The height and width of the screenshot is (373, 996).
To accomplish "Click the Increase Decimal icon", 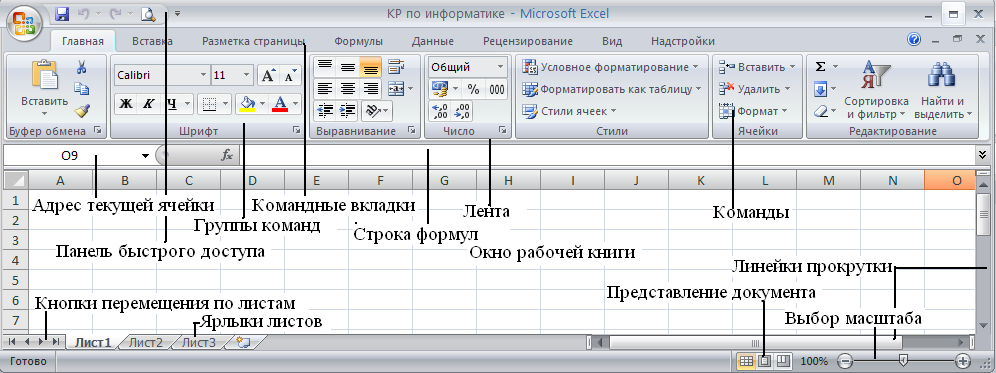I will click(x=440, y=112).
